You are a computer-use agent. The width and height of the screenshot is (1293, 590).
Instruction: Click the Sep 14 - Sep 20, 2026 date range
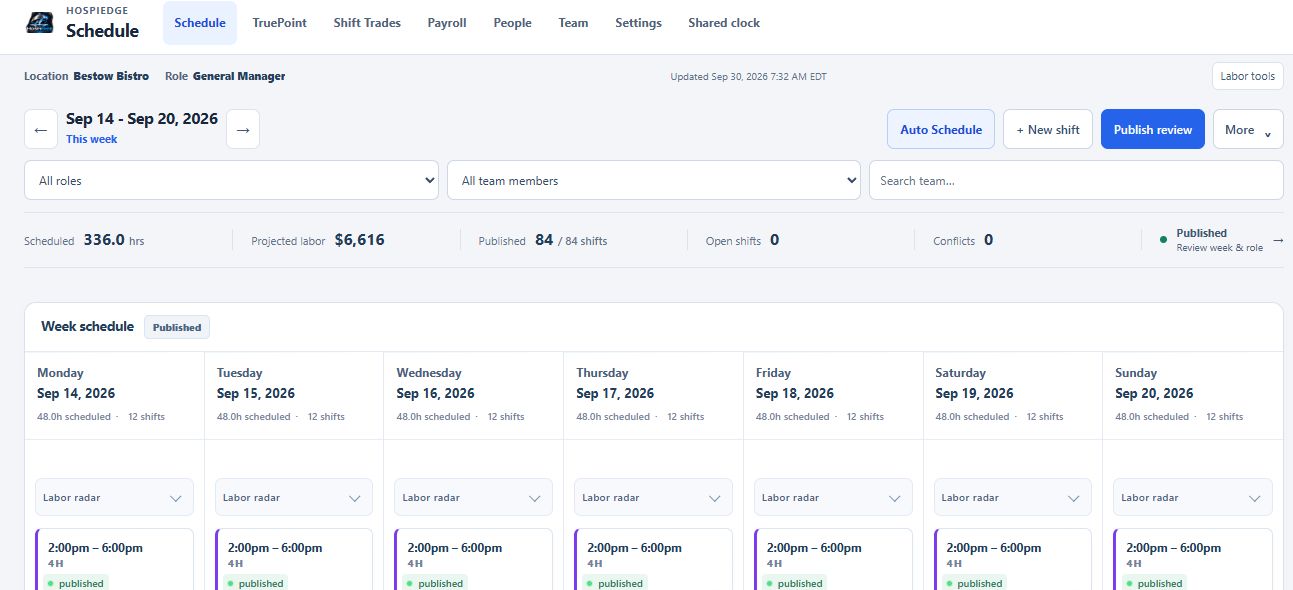tap(142, 119)
